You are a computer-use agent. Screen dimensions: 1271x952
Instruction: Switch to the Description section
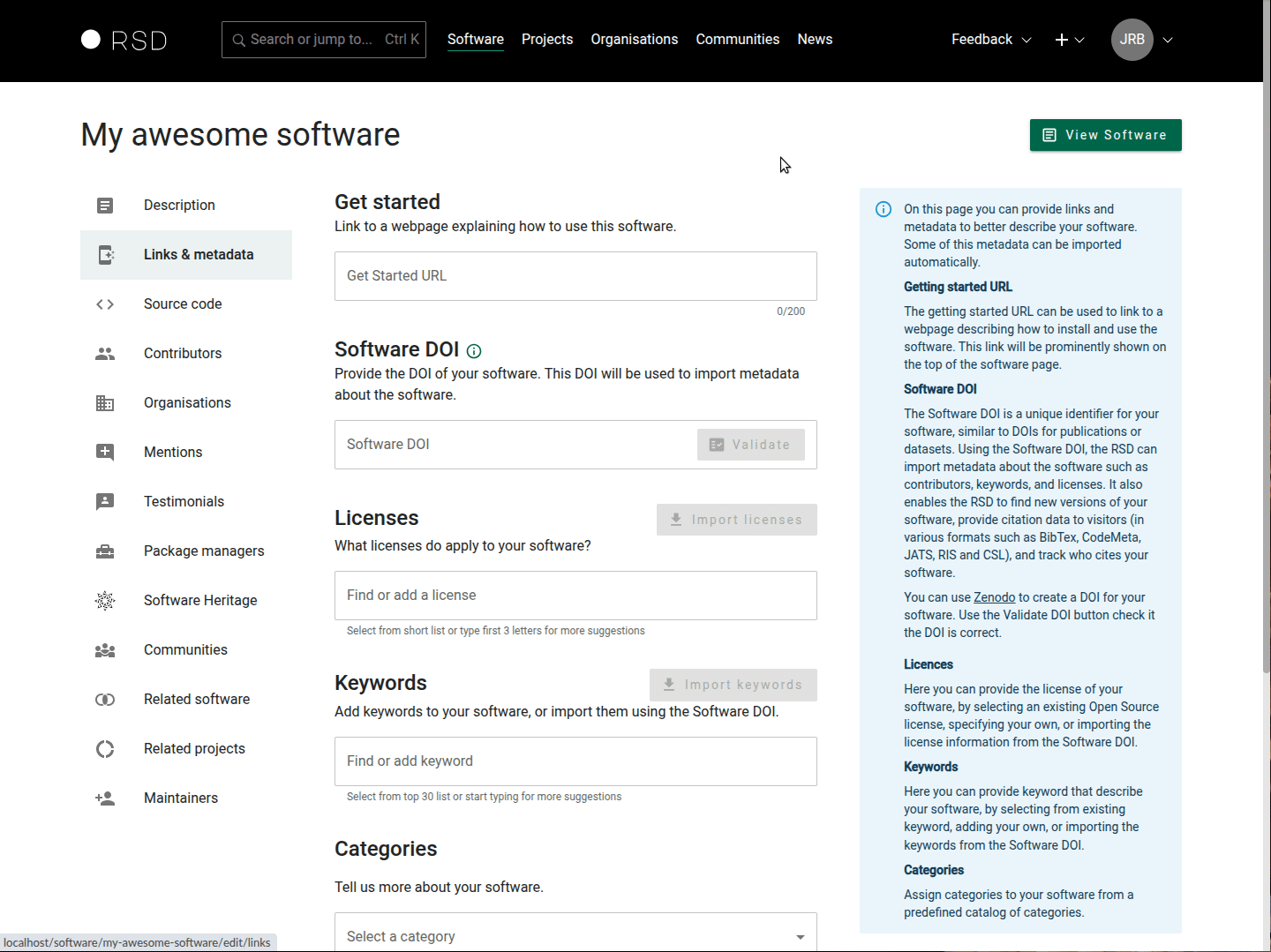coord(179,206)
